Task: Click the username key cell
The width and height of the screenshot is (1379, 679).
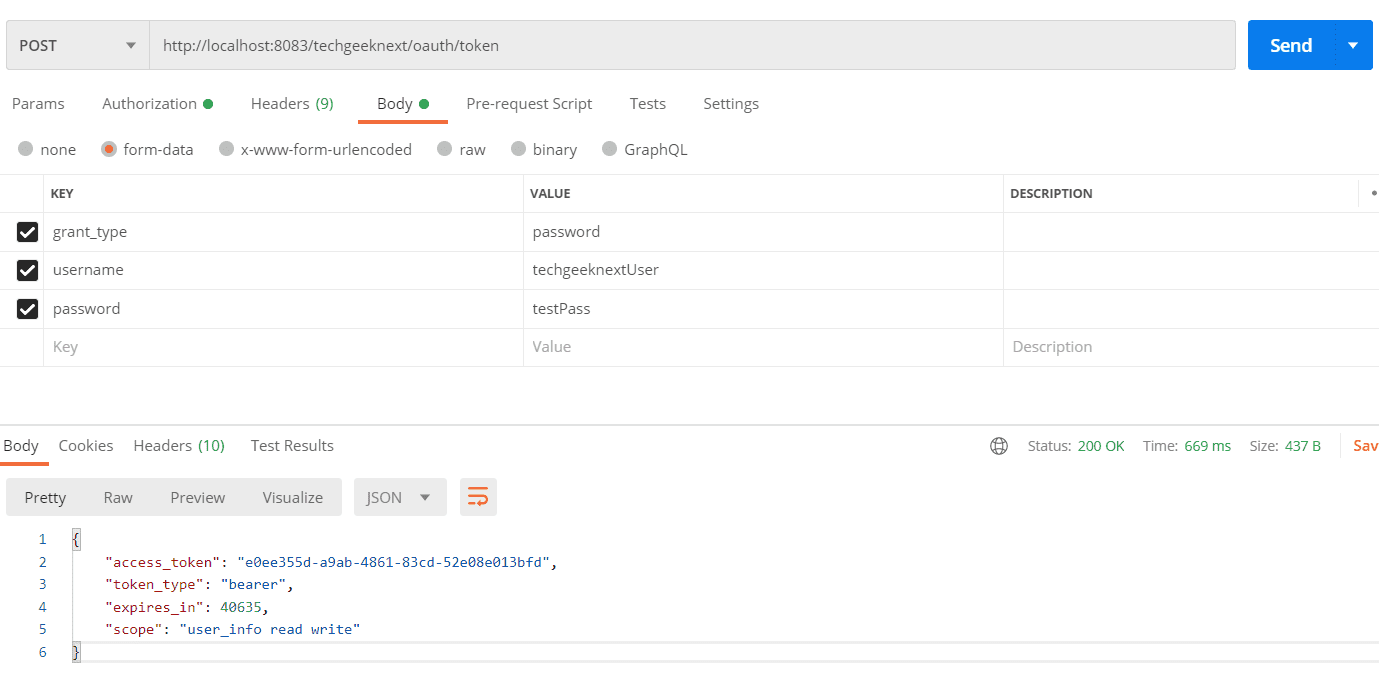Action: pos(284,270)
